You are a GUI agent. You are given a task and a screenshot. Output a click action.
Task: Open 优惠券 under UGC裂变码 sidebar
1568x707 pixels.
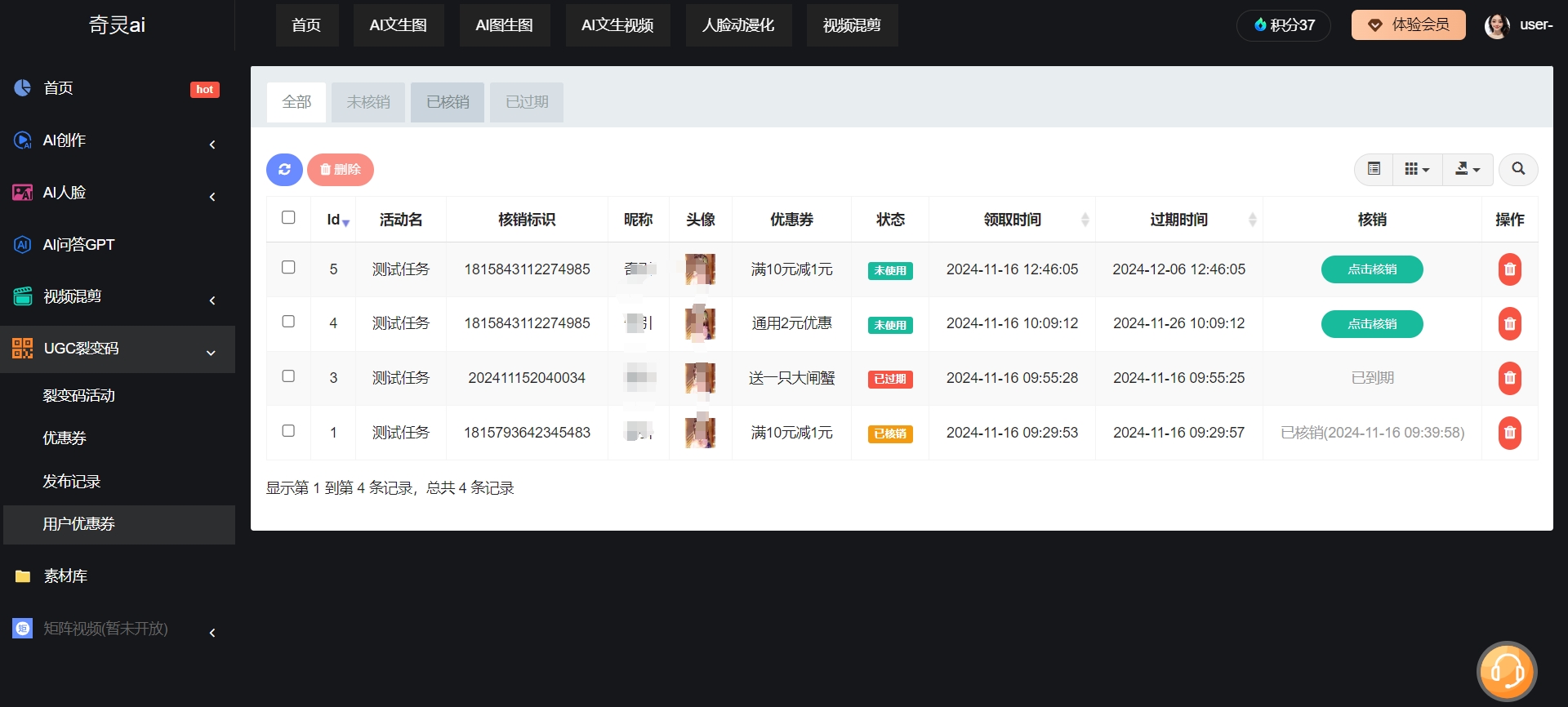(65, 438)
